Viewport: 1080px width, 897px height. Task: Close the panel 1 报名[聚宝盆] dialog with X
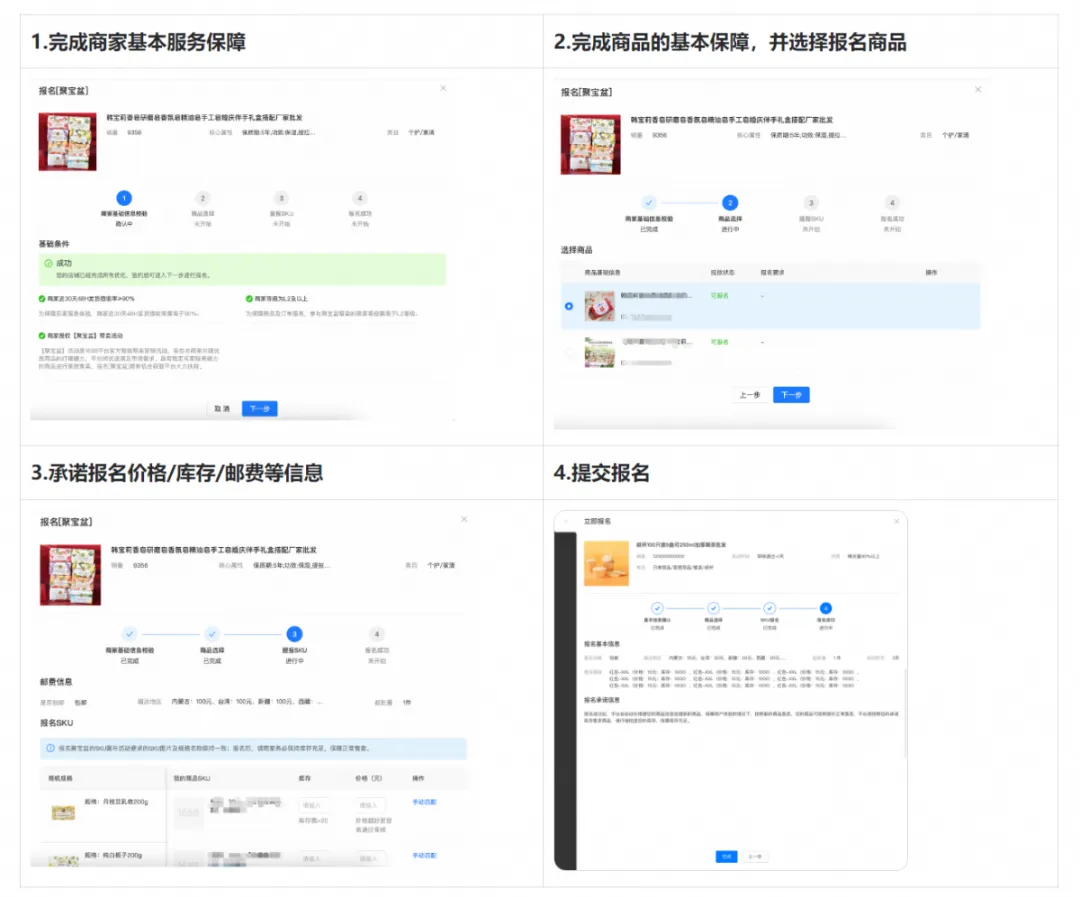pos(444,89)
